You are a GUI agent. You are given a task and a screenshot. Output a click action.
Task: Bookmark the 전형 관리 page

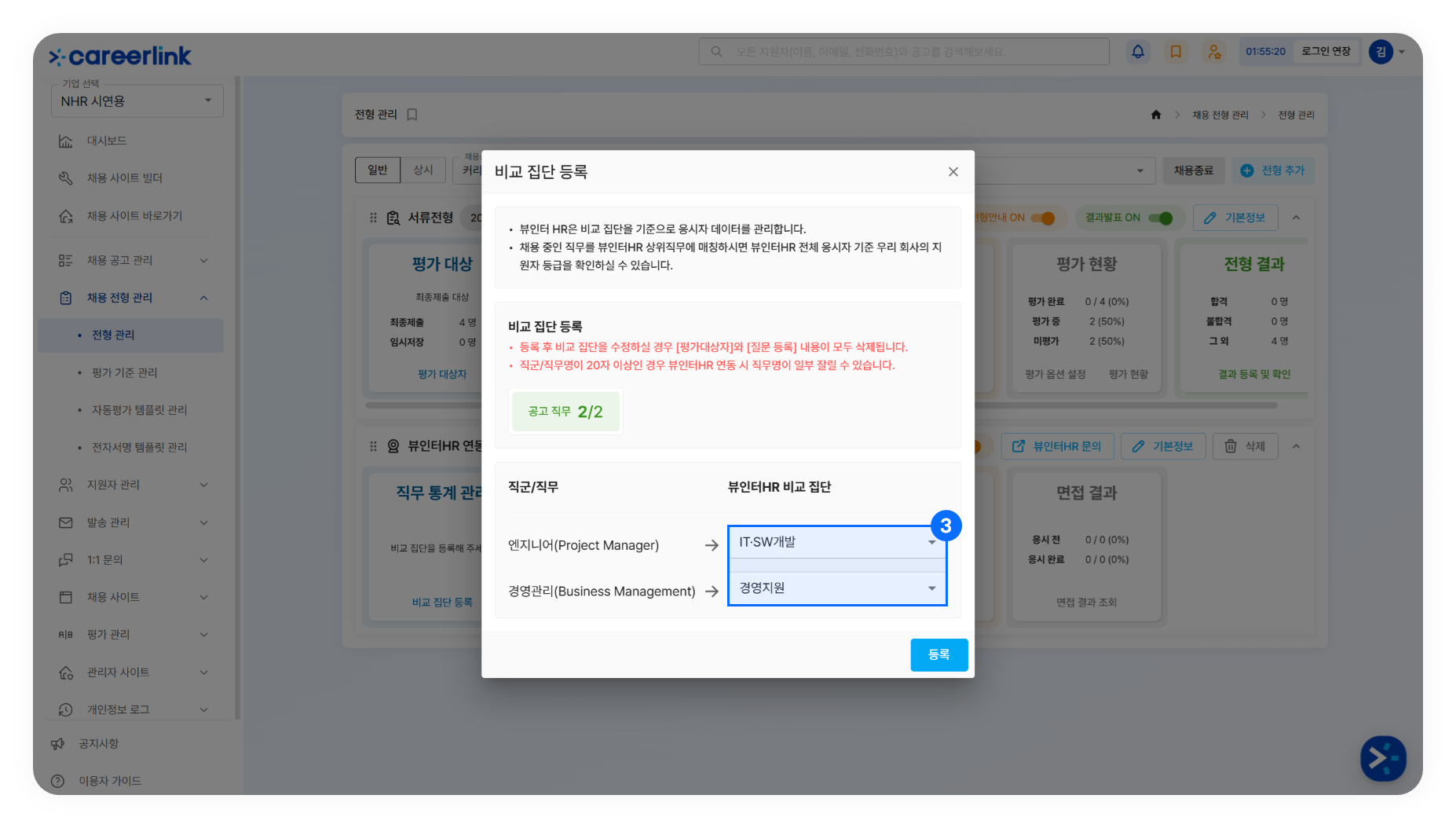pyautogui.click(x=412, y=115)
